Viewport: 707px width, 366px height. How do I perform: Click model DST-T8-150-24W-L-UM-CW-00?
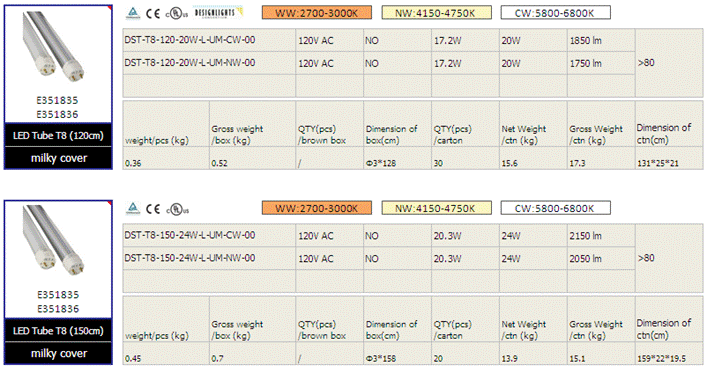(190, 235)
